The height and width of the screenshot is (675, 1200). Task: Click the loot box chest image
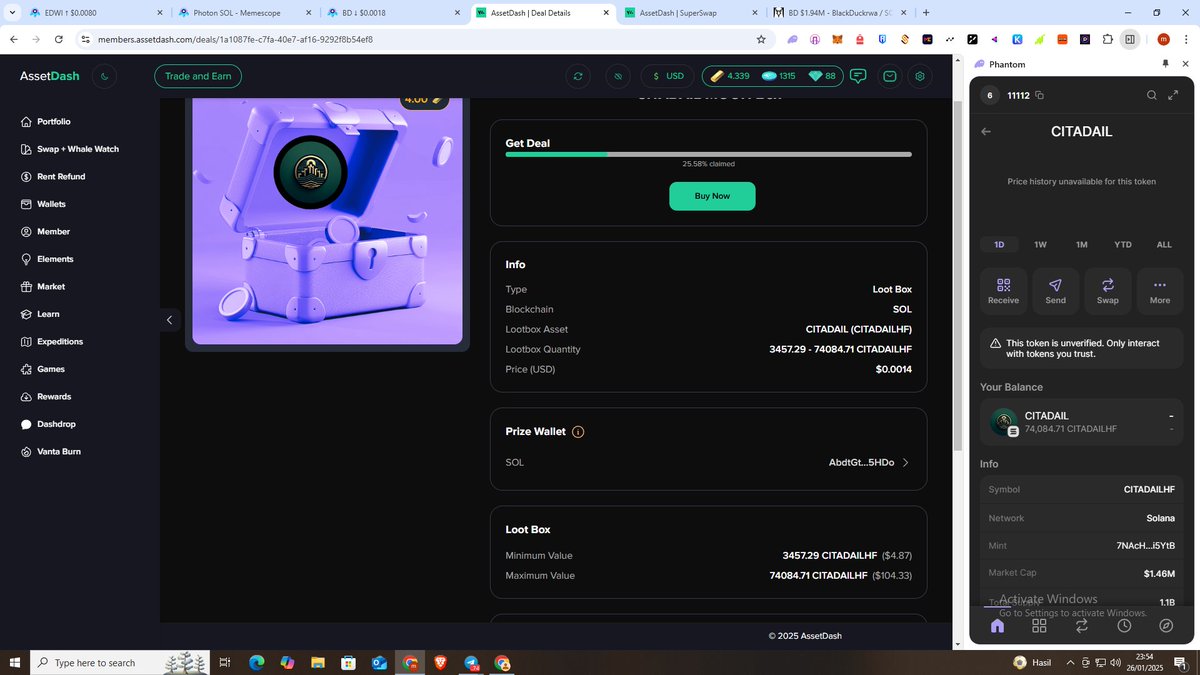(327, 222)
